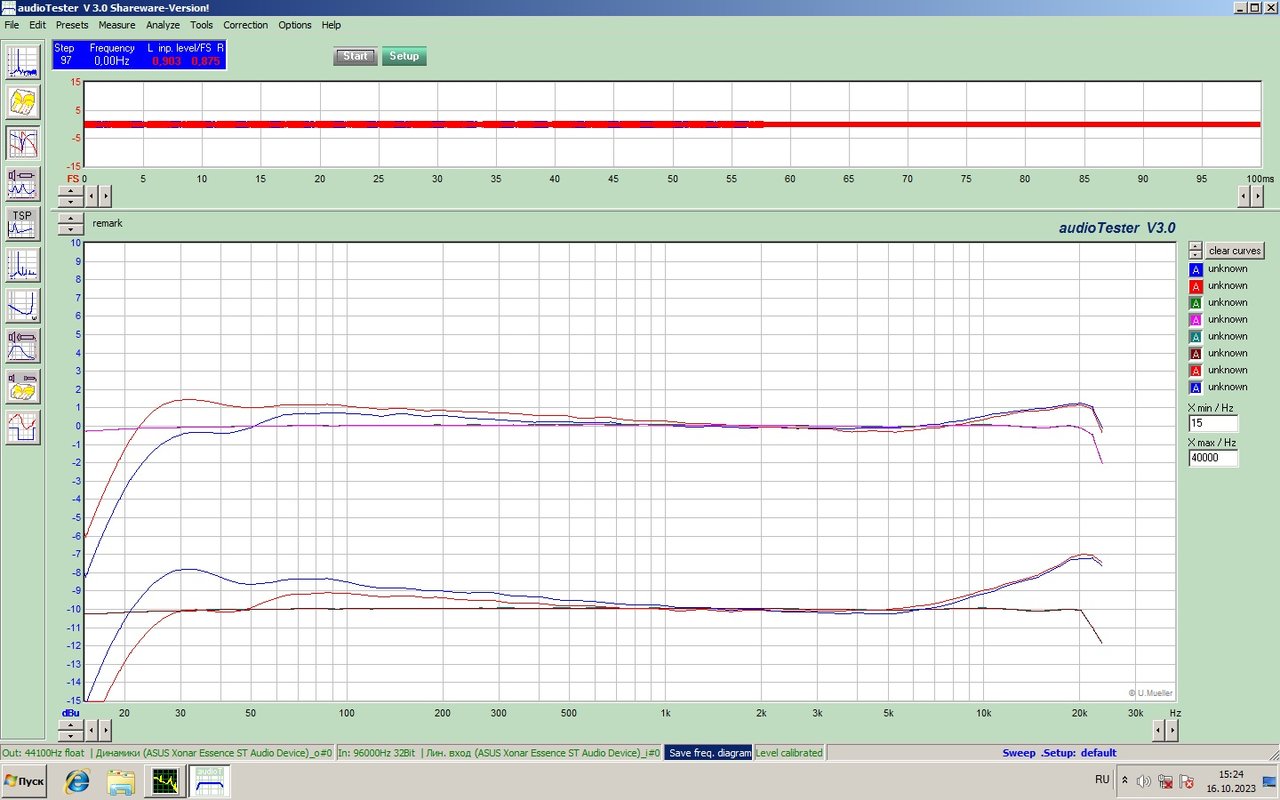Open the Measure menu
Image resolution: width=1280 pixels, height=800 pixels.
coord(117,25)
